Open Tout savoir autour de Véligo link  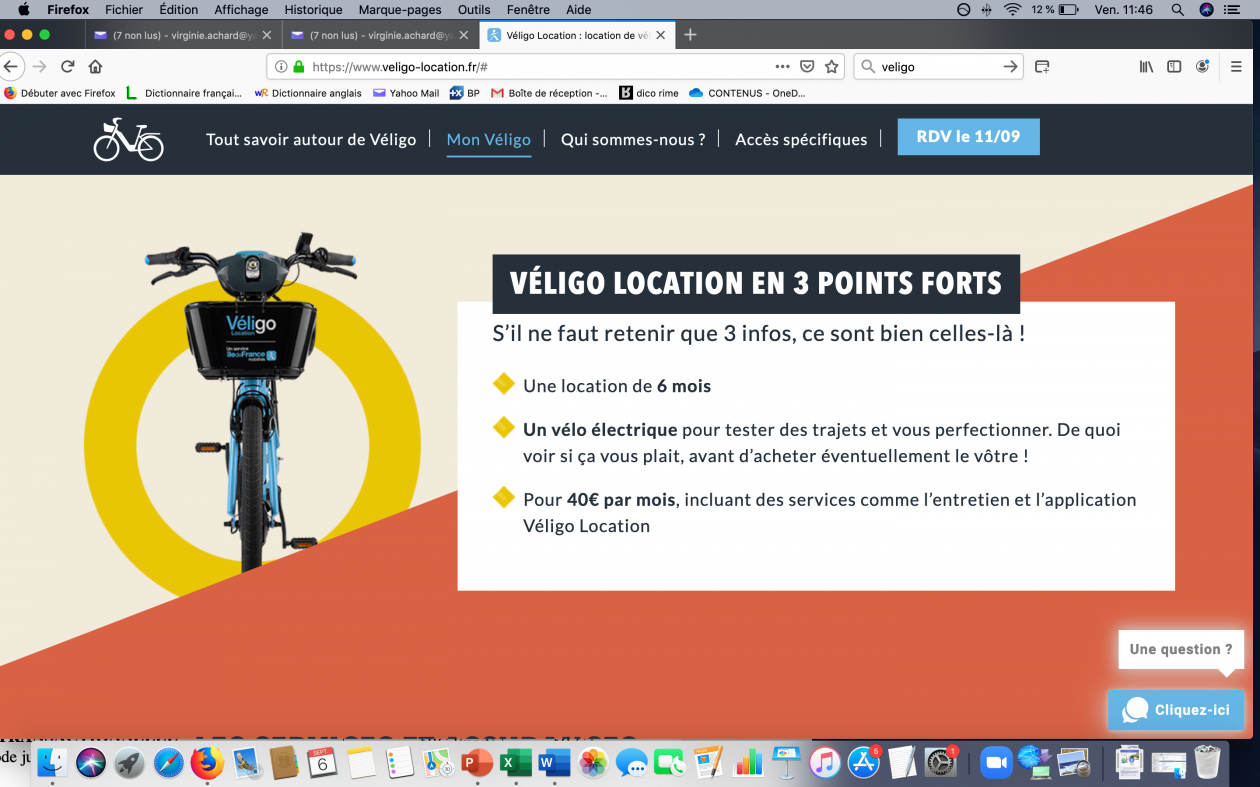[x=311, y=139]
